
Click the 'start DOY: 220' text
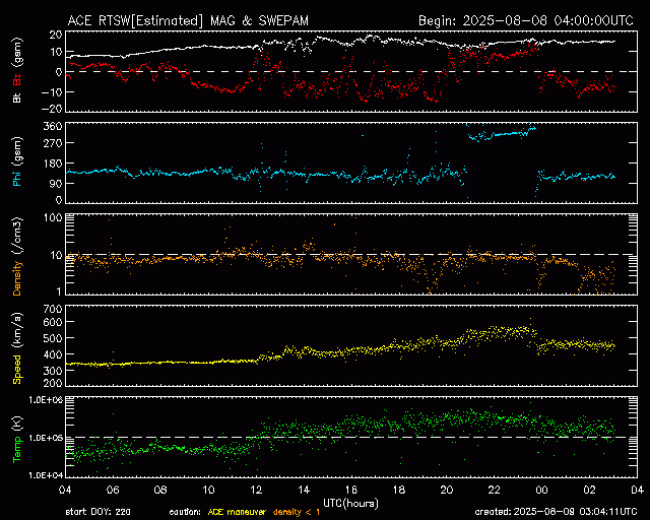[98, 512]
